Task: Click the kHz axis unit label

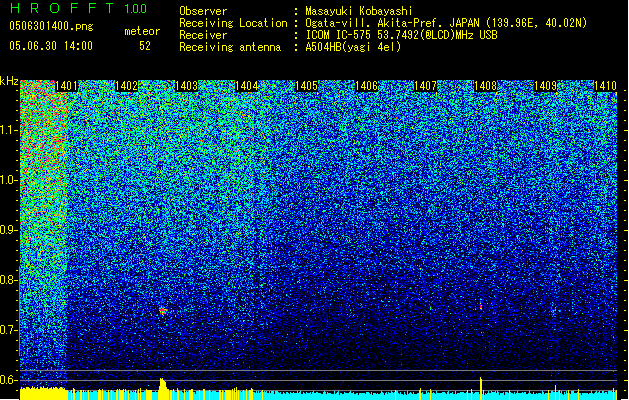Action: pos(9,81)
